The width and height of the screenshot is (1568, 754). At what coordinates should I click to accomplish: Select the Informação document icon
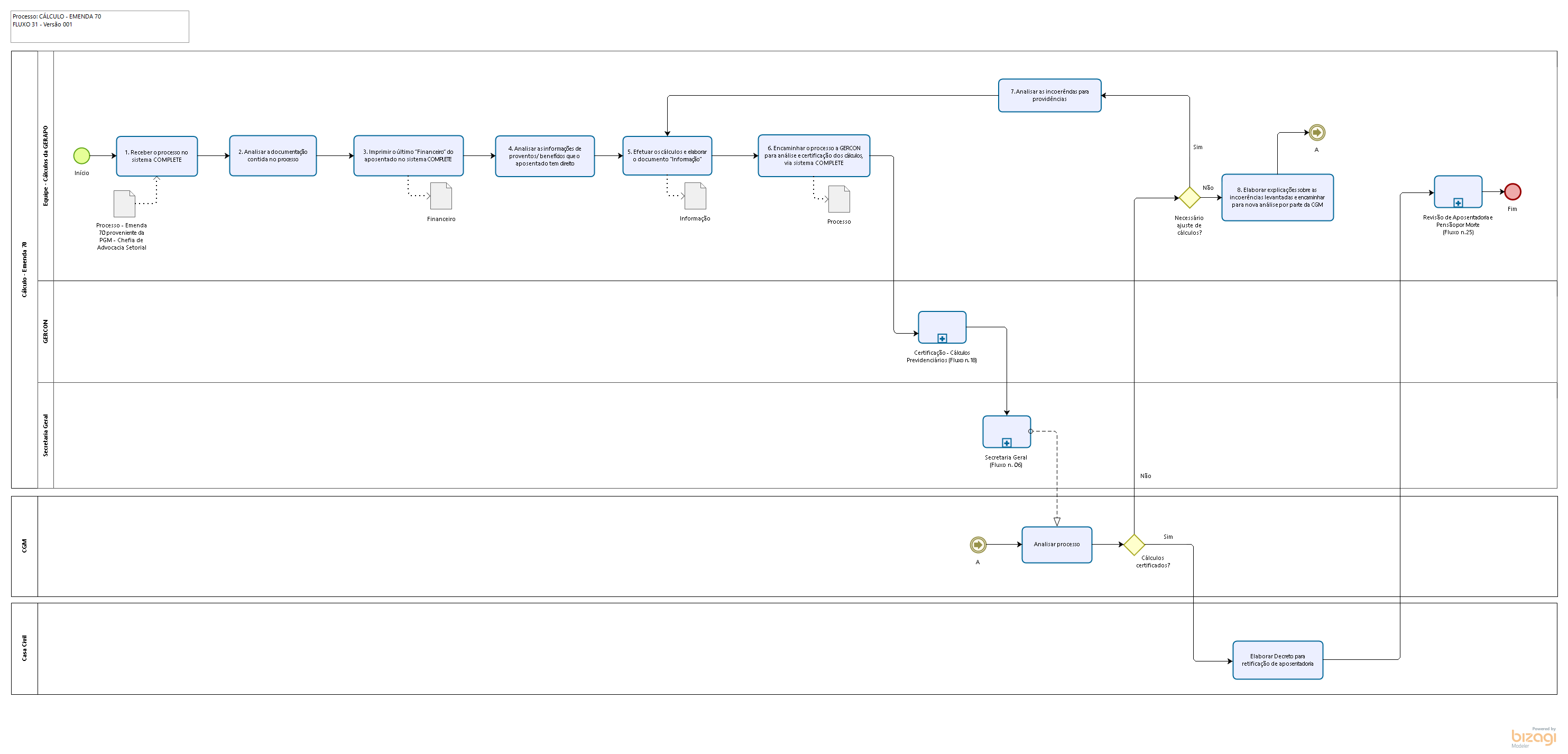click(695, 196)
